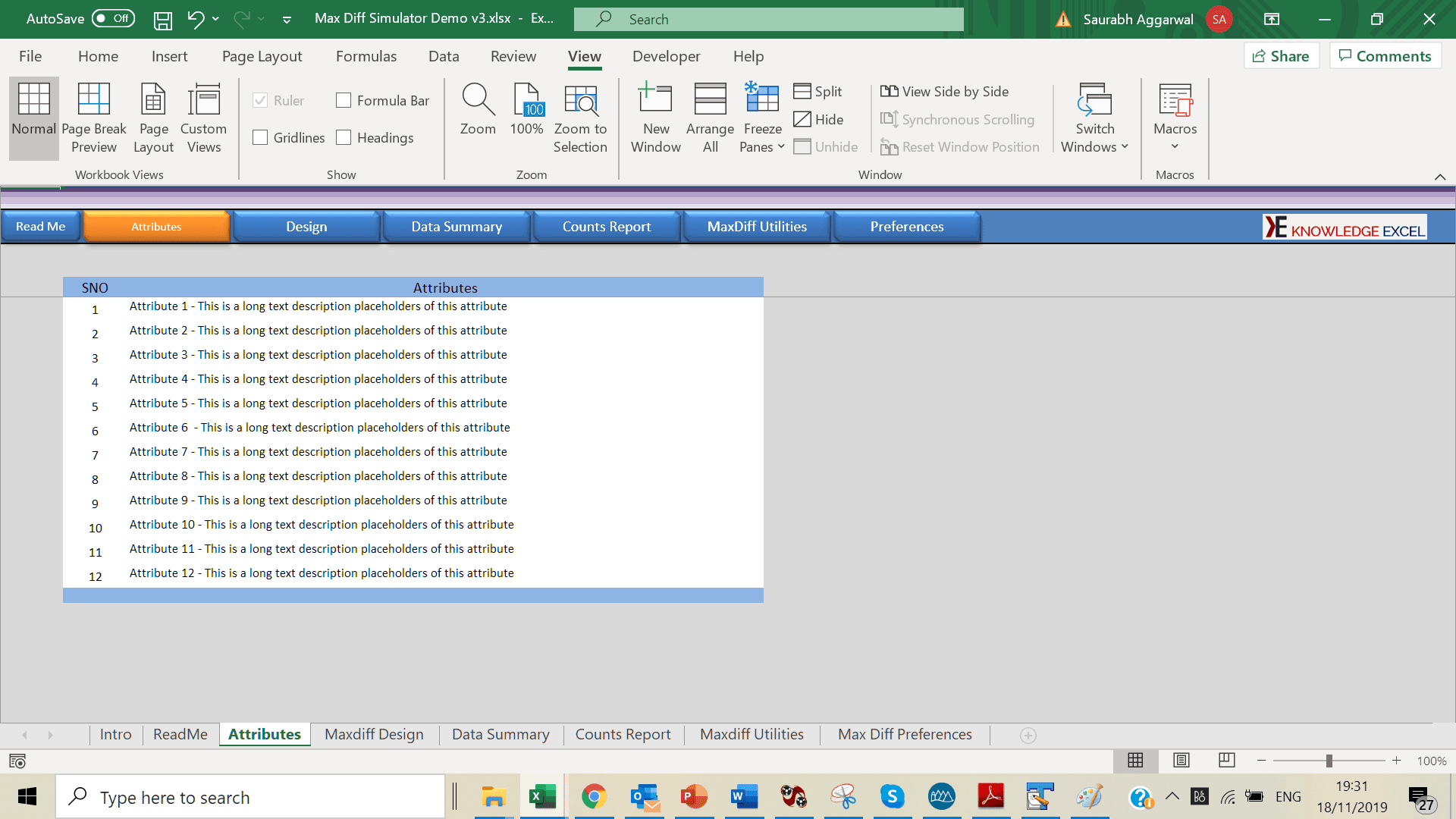Enable the Gridlines checkbox
Screen dimensions: 1456x819
[x=261, y=138]
